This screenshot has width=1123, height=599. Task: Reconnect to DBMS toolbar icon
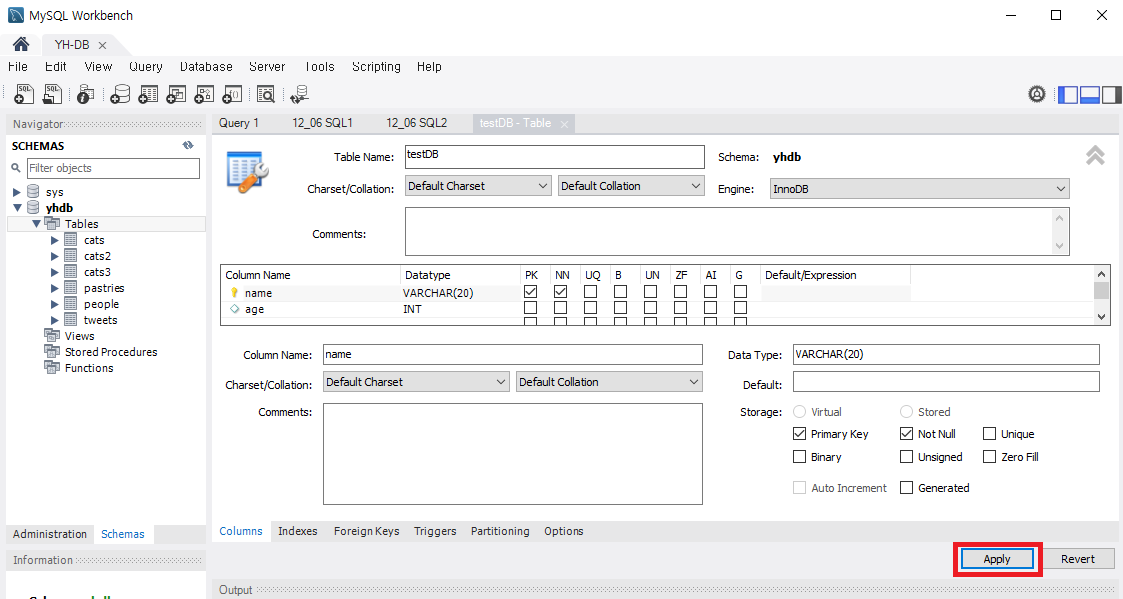tap(299, 94)
